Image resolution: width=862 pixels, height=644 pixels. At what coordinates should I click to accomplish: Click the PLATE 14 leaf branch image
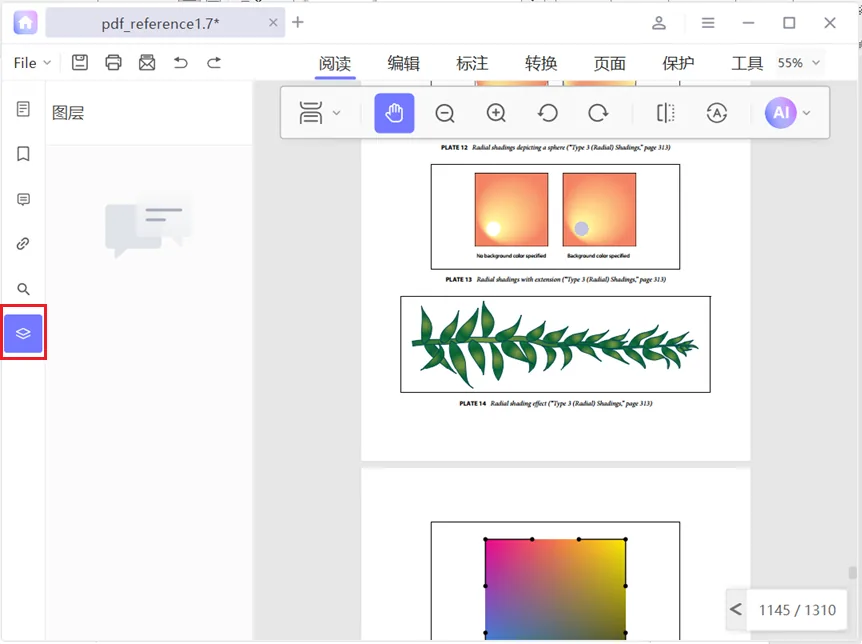point(555,344)
